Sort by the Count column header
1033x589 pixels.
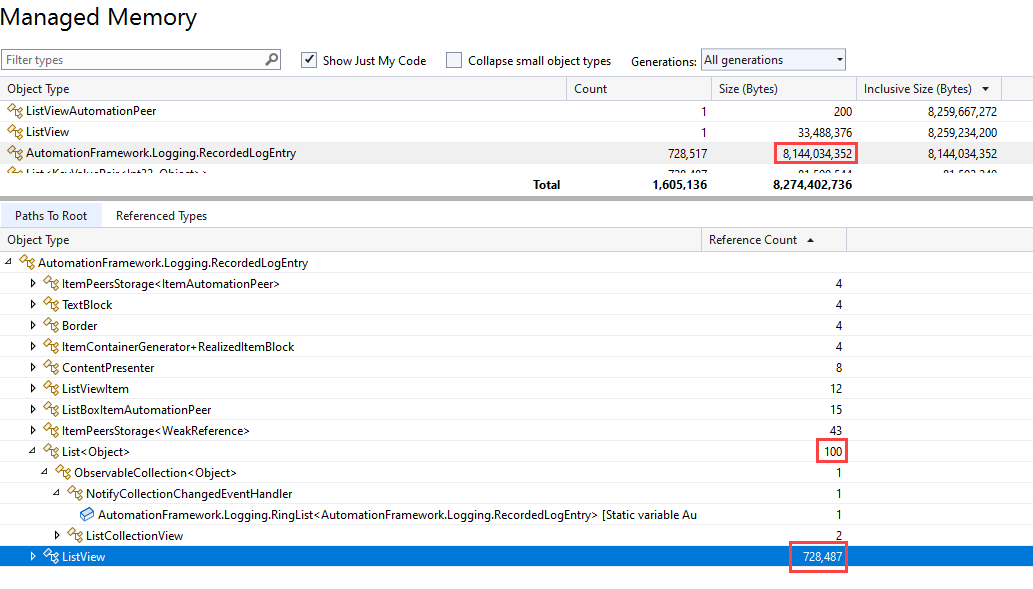(590, 89)
